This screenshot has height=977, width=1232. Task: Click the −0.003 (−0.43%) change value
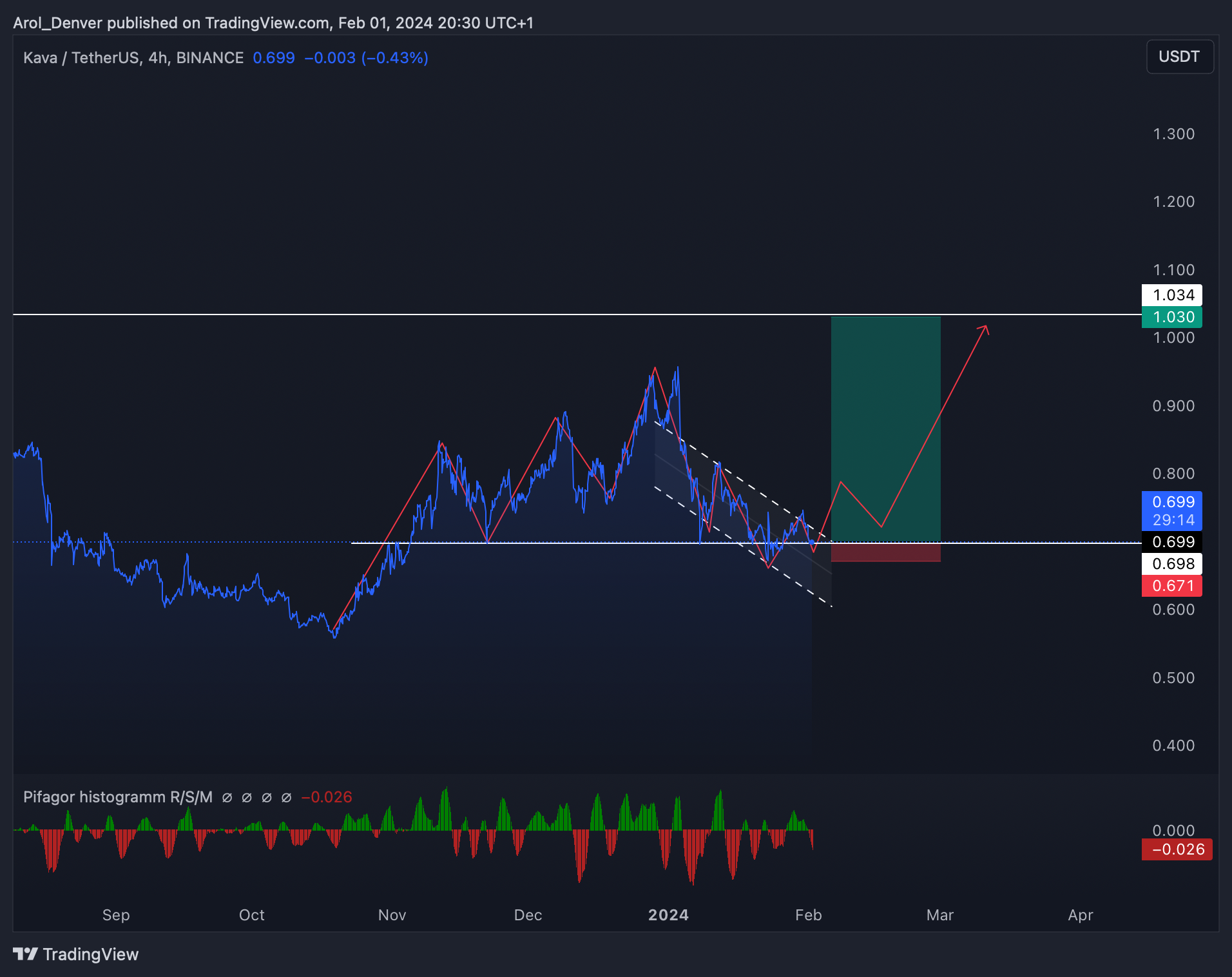coord(366,58)
